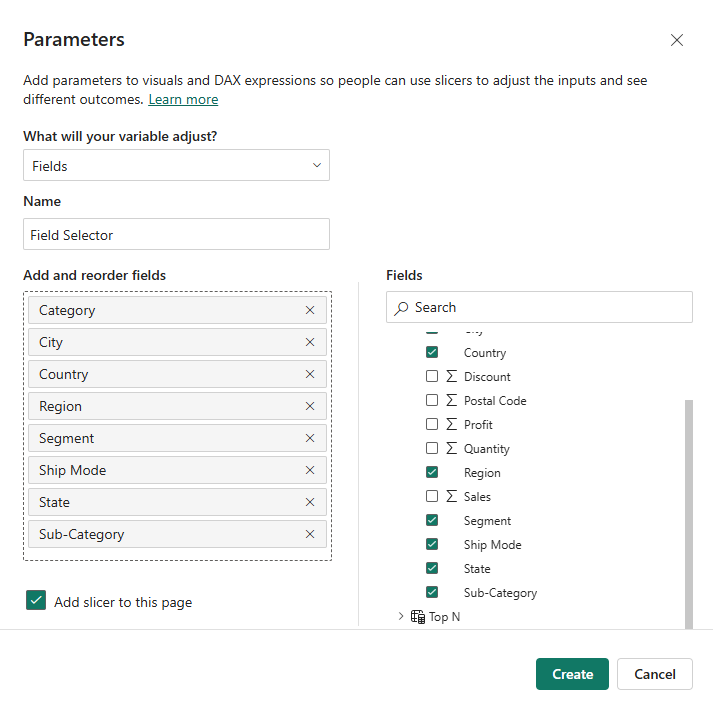Click the Fields search box
This screenshot has height=709, width=713.
pos(539,307)
